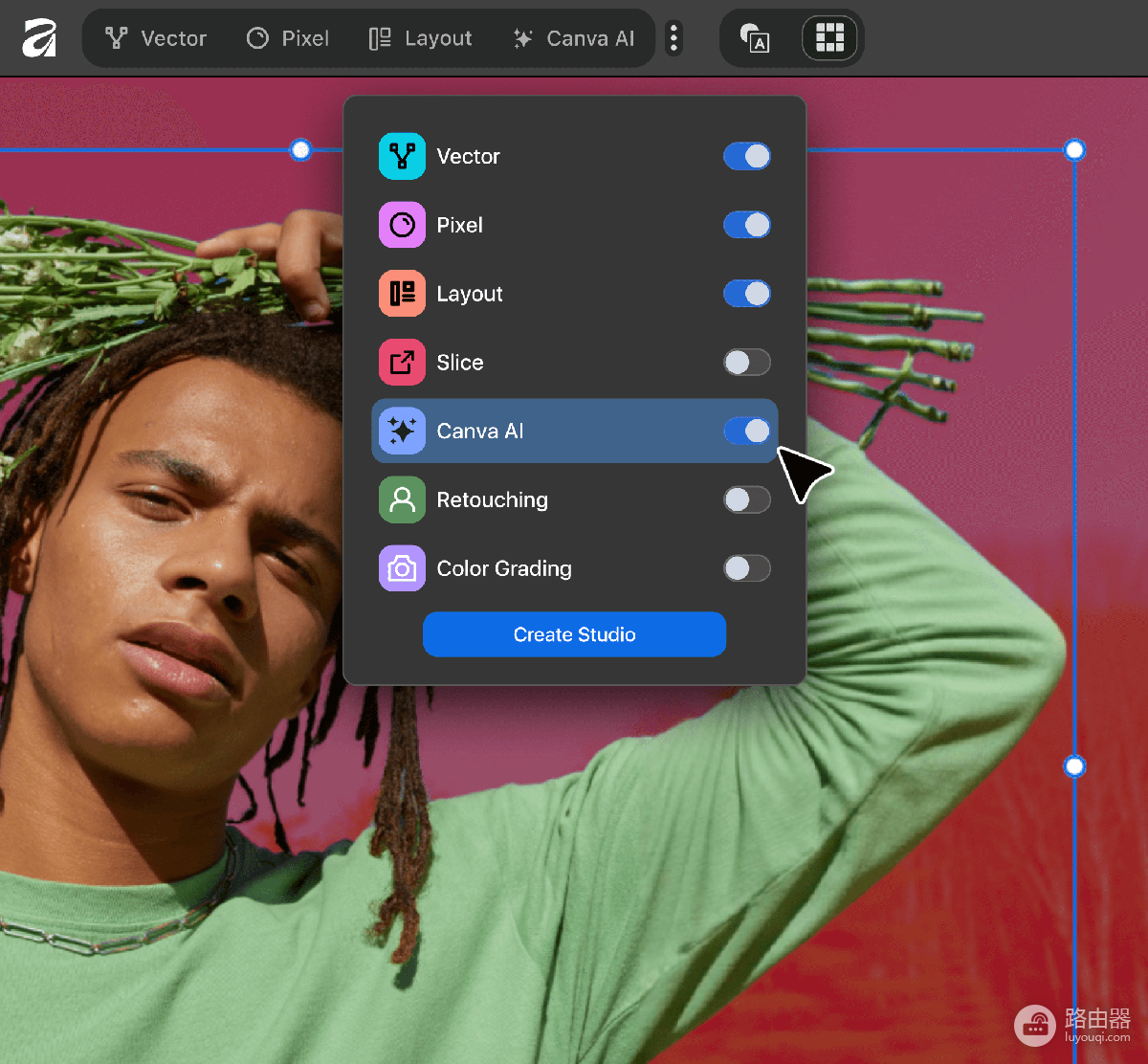Click the pink Slice export icon
The height and width of the screenshot is (1064, 1148).
pos(402,363)
